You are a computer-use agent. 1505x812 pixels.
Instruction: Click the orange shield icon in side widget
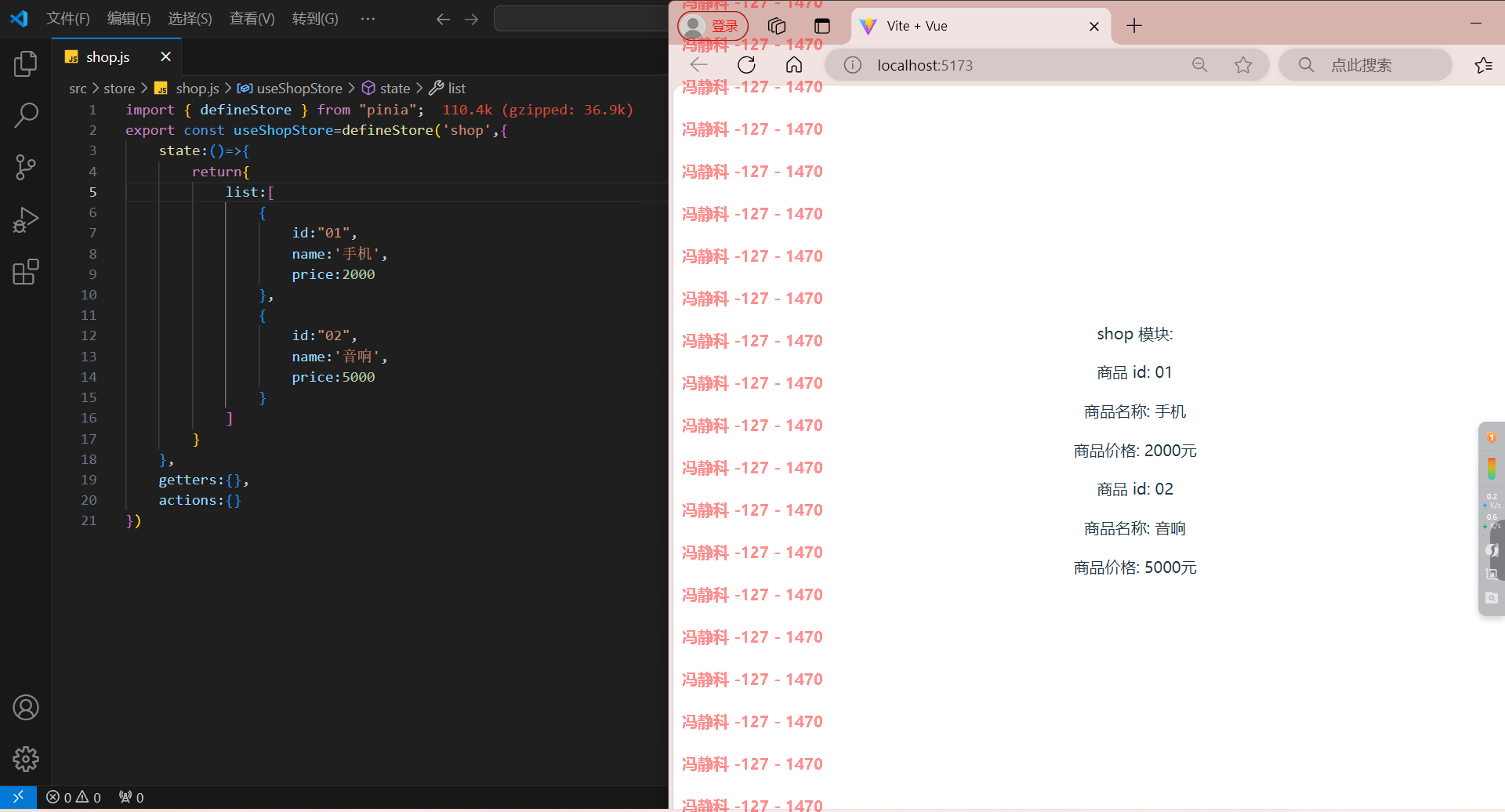pyautogui.click(x=1492, y=438)
